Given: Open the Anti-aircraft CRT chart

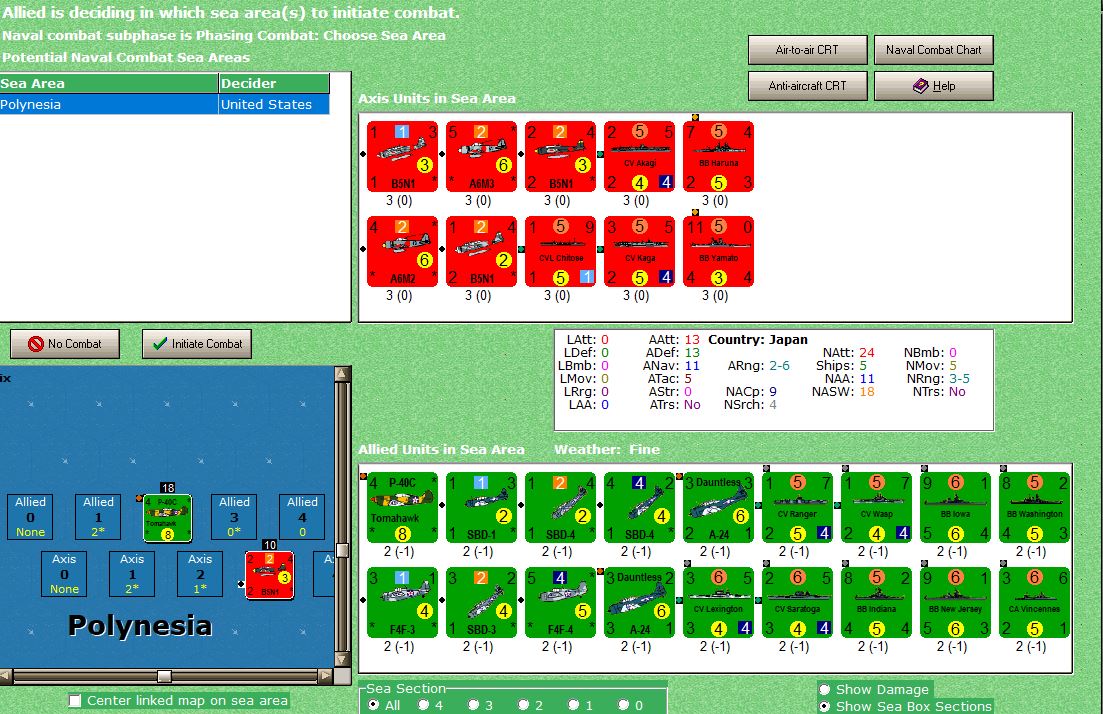Looking at the screenshot, I should [x=807, y=86].
